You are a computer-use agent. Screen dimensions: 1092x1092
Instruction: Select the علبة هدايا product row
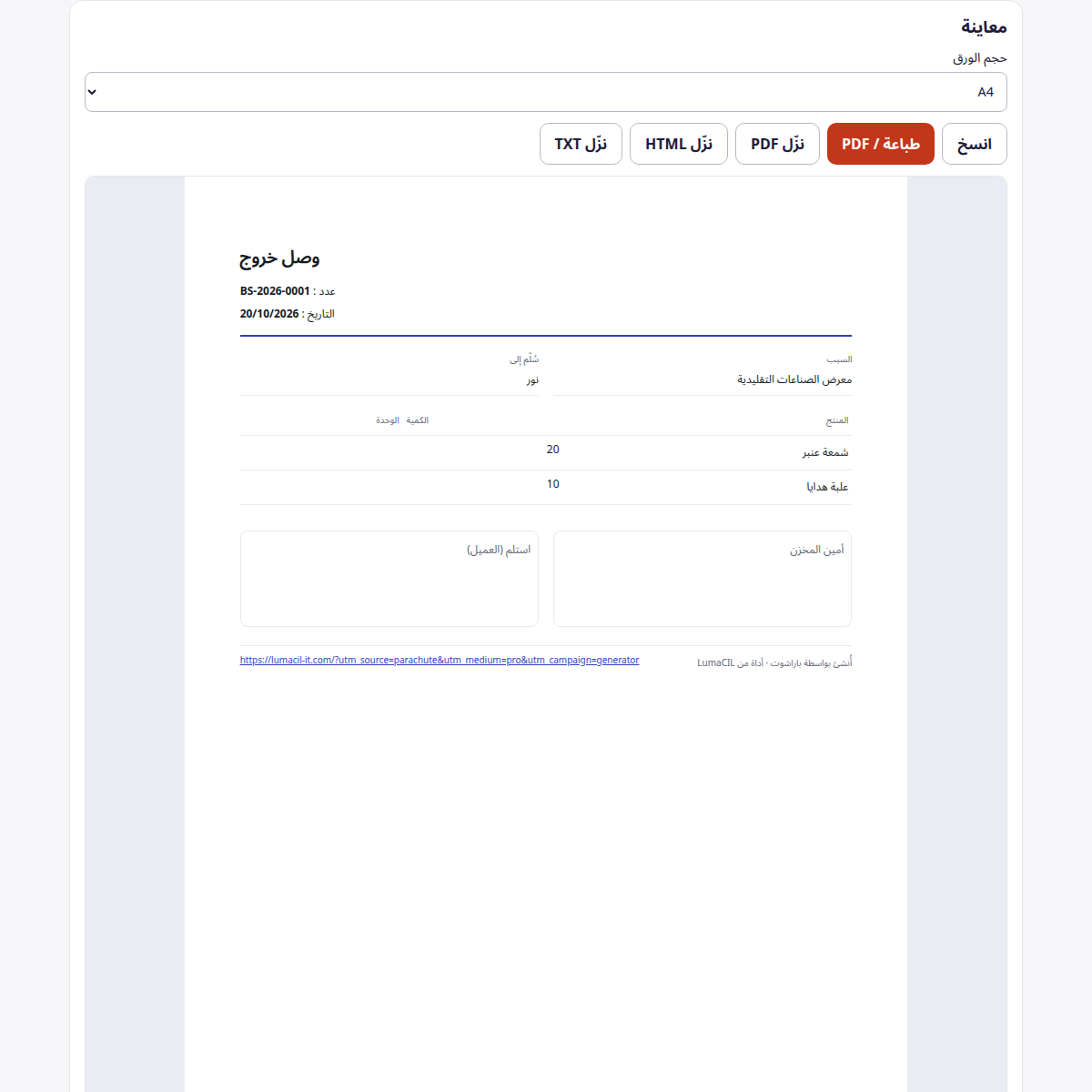(546, 487)
